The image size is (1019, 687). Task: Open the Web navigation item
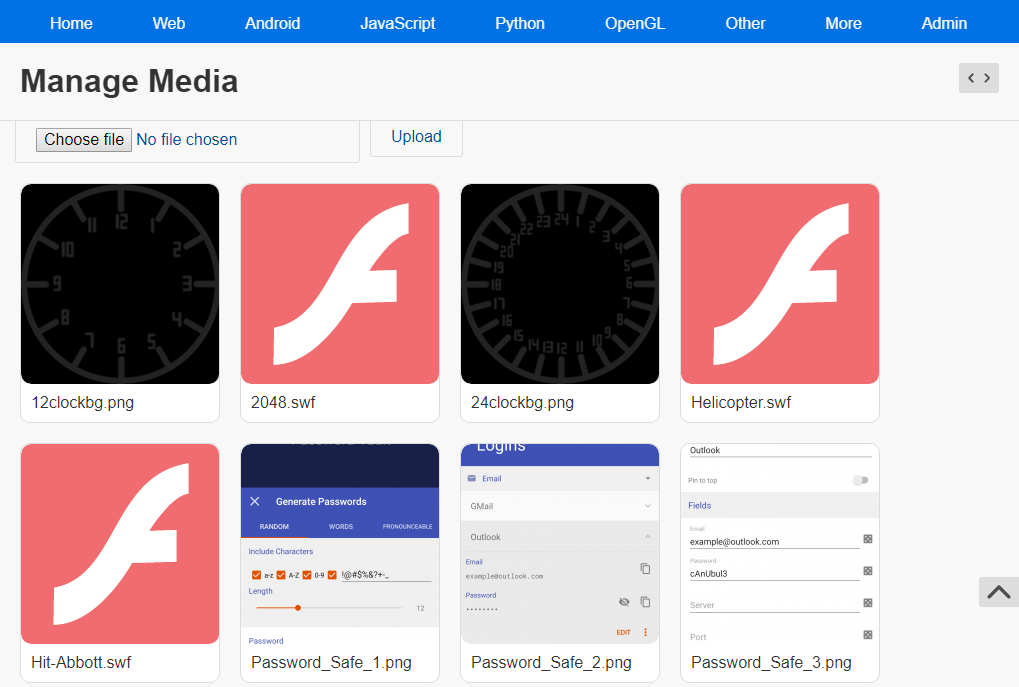(x=169, y=23)
